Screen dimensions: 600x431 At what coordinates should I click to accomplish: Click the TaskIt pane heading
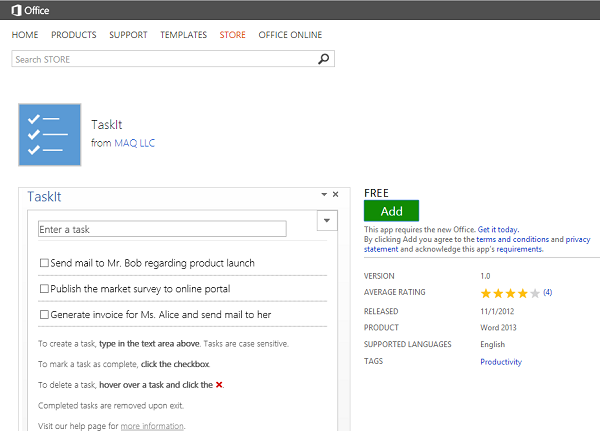point(44,196)
